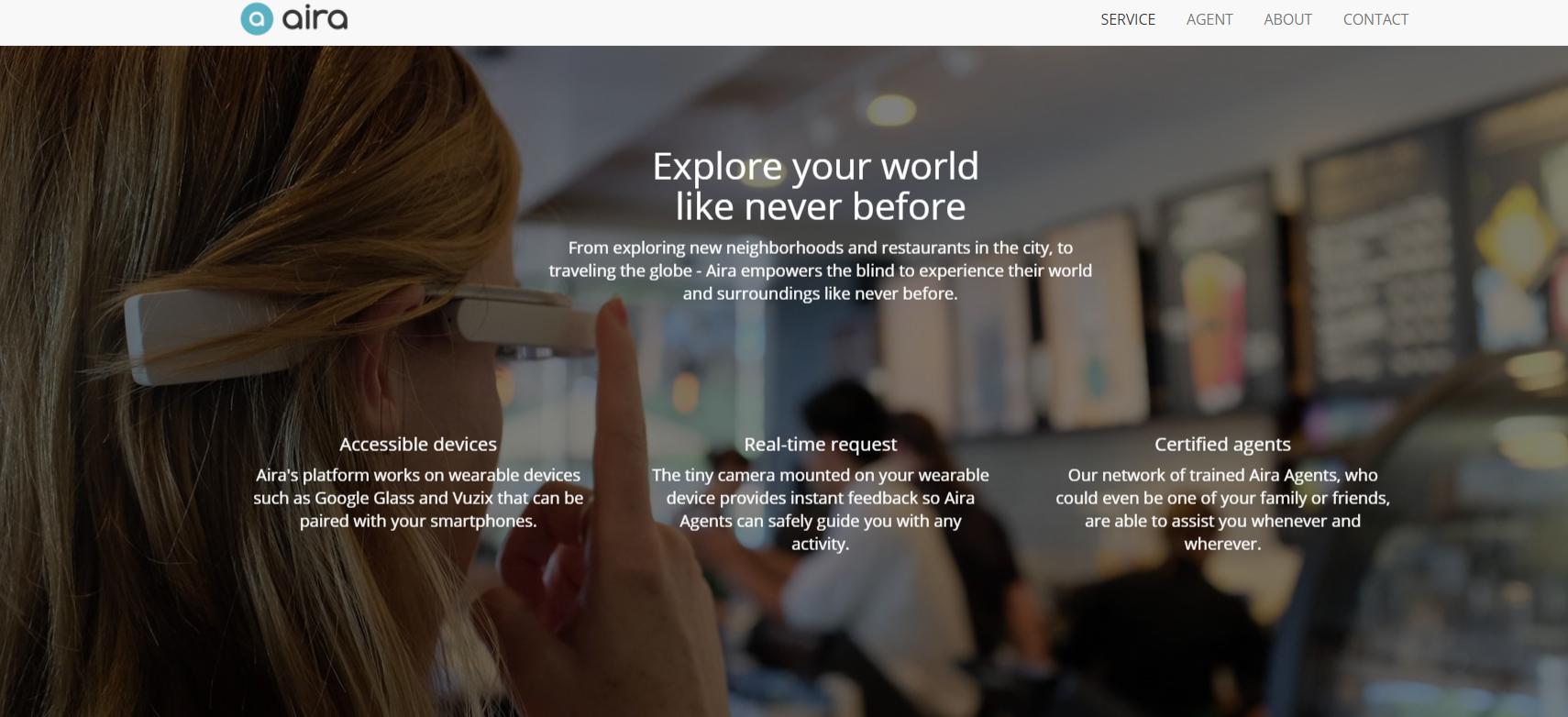Click the Certified agents heading
This screenshot has width=1568, height=717.
click(1222, 445)
